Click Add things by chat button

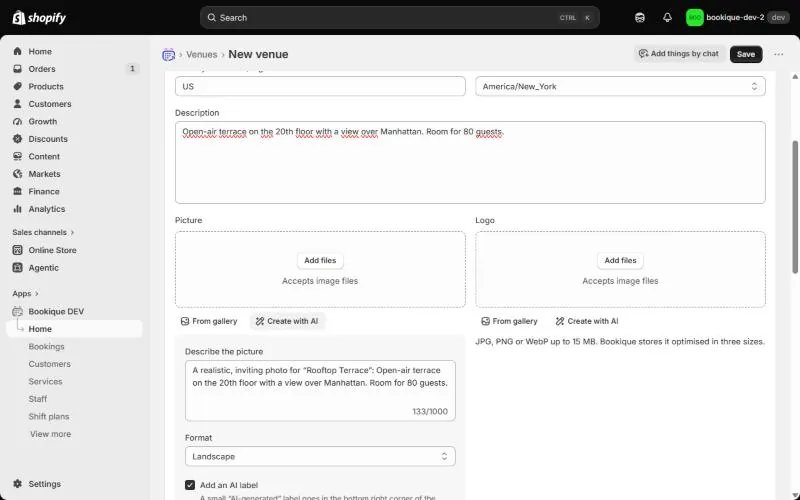pos(679,54)
